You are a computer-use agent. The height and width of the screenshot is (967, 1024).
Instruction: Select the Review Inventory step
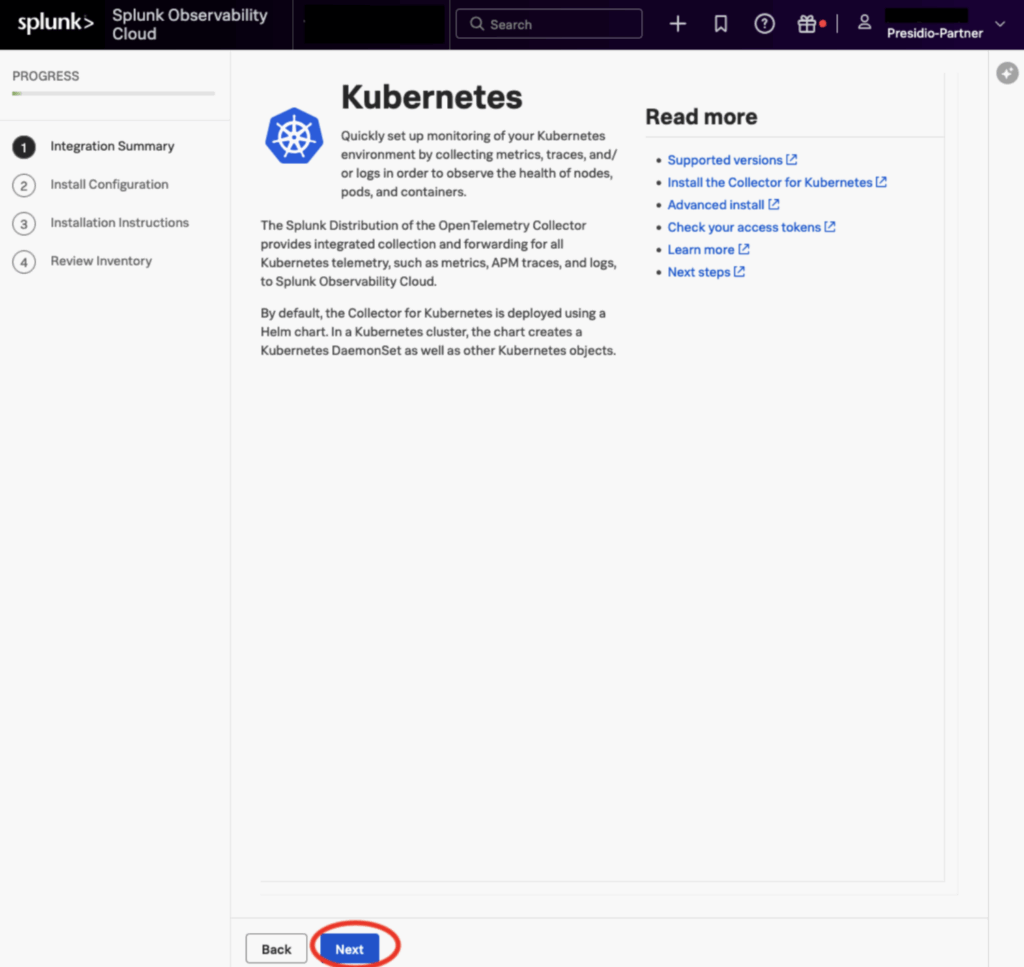click(101, 261)
